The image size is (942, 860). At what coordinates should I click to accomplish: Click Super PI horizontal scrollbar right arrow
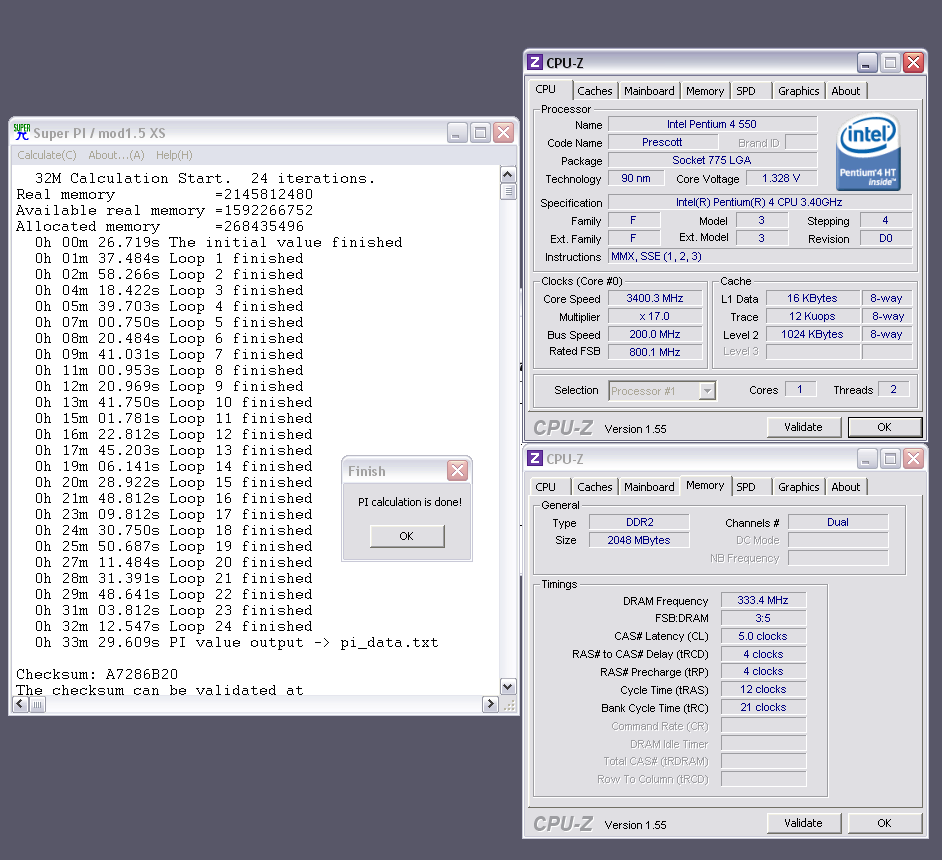pyautogui.click(x=490, y=704)
